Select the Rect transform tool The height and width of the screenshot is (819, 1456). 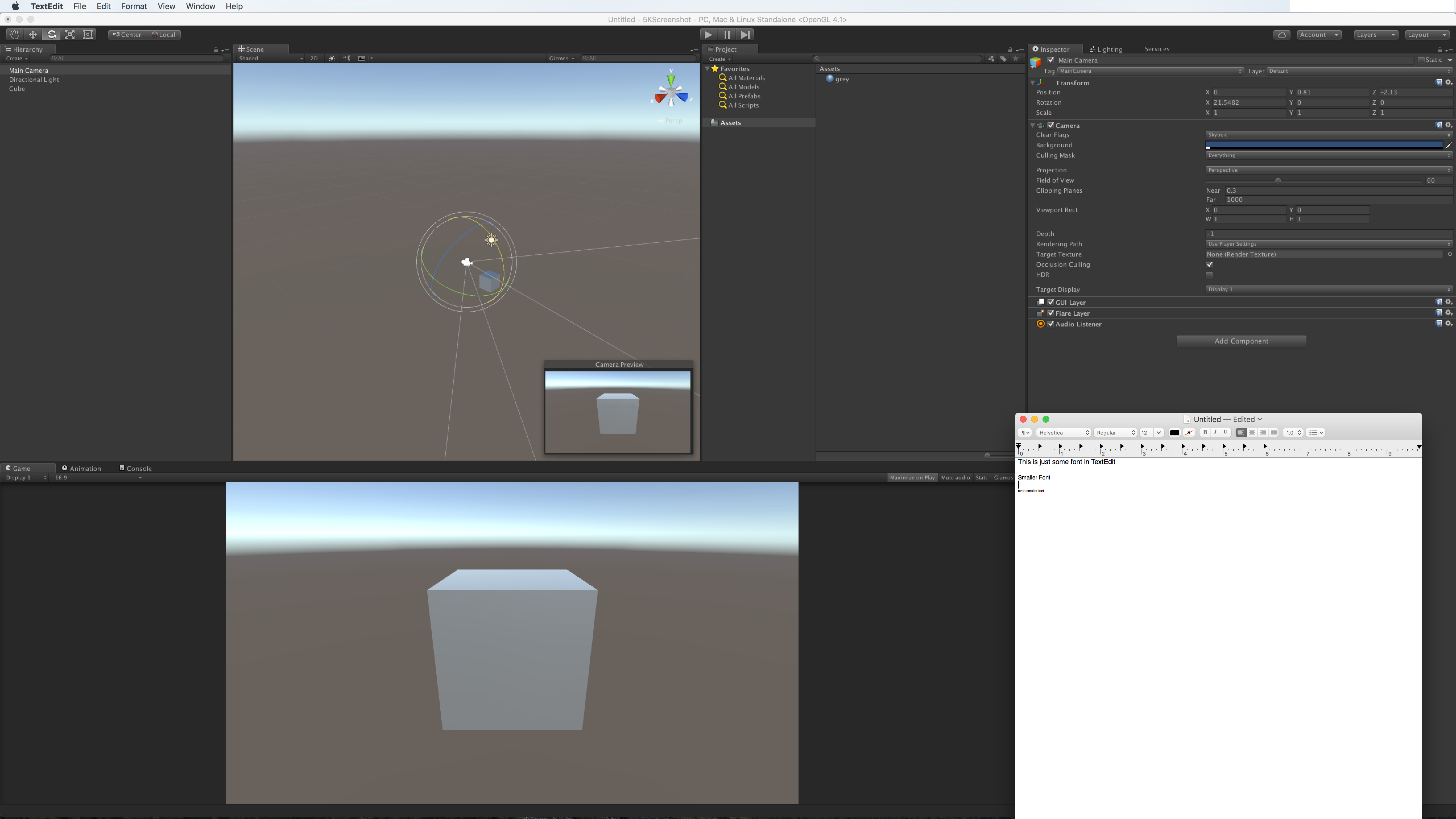click(x=88, y=34)
